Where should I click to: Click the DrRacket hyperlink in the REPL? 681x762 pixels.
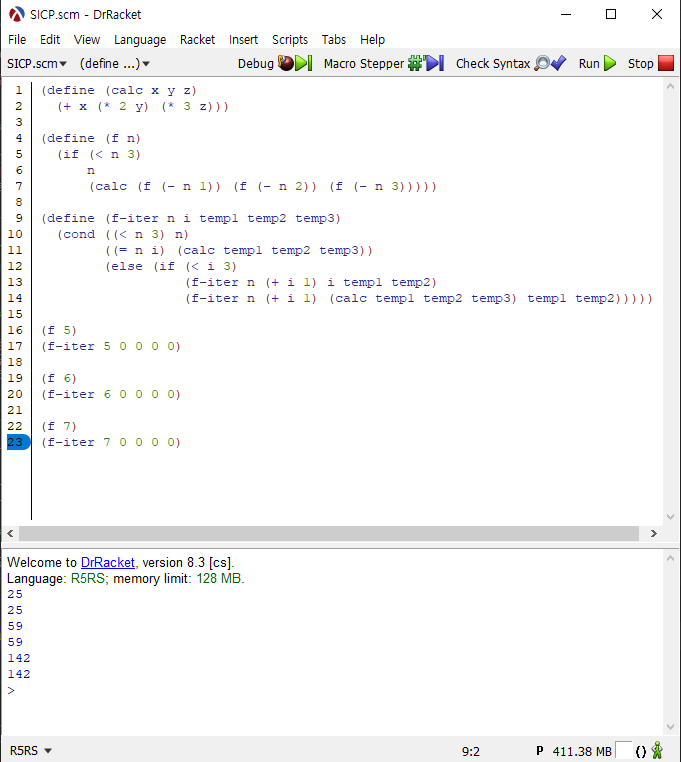(x=107, y=562)
